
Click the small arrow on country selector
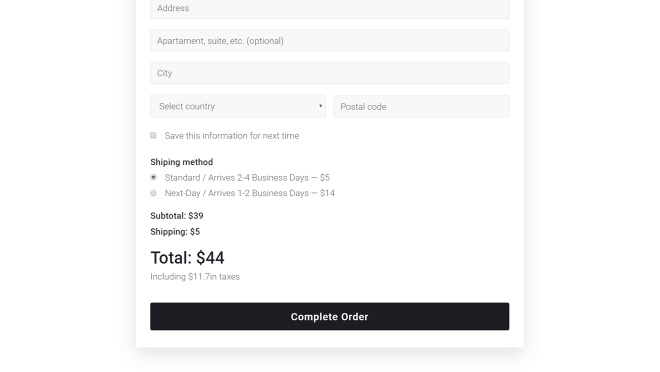coord(320,106)
